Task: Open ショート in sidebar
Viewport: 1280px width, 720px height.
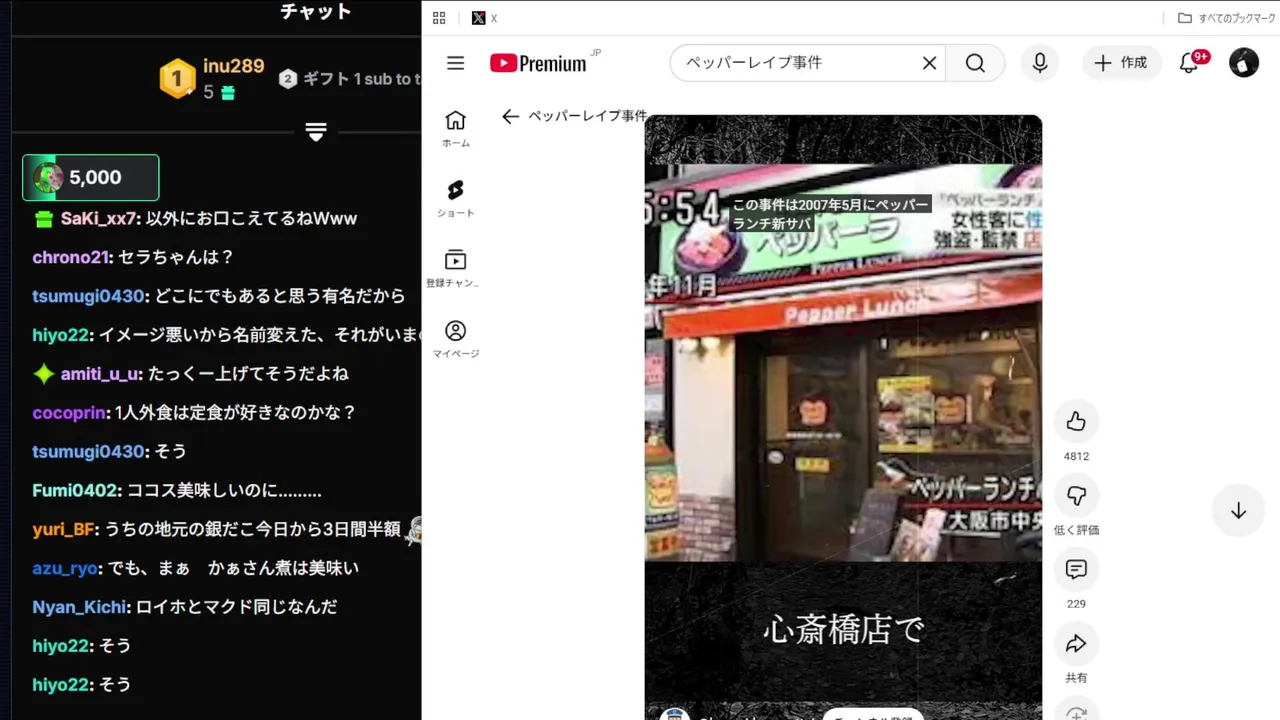Action: 455,198
